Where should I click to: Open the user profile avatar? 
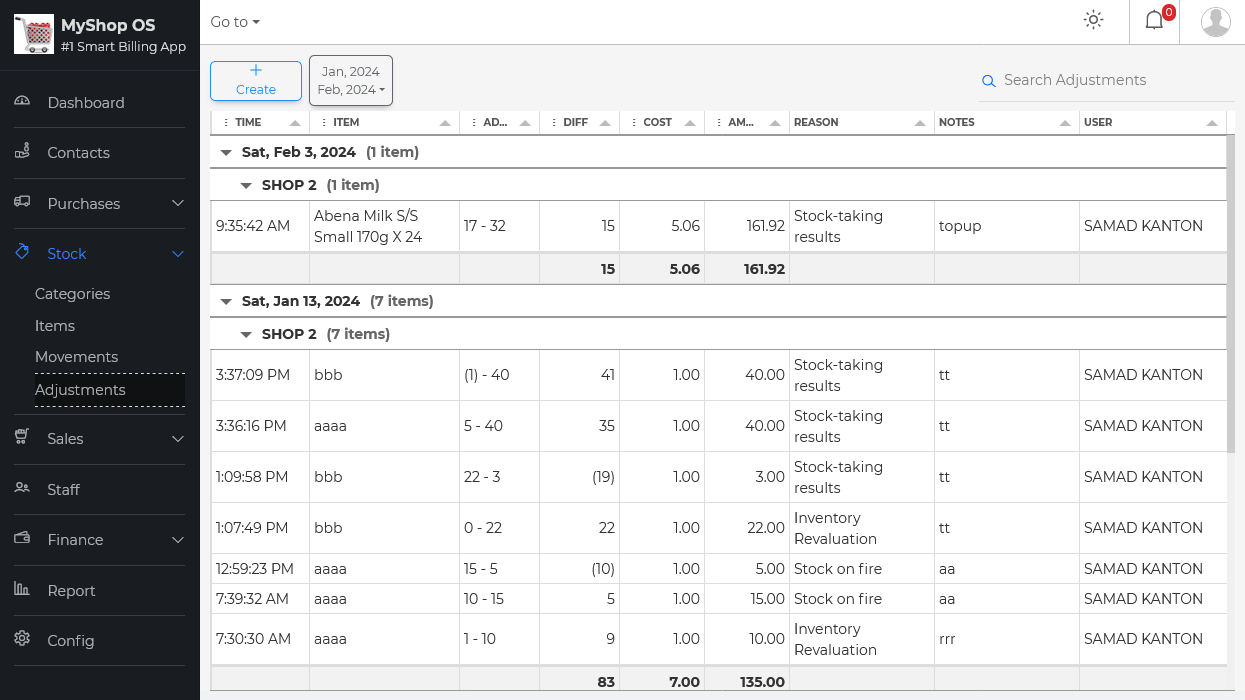click(x=1215, y=21)
